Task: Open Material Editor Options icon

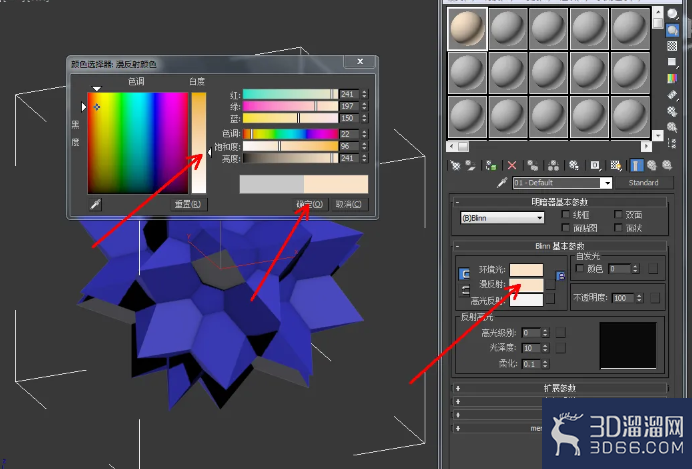Action: pos(672,111)
